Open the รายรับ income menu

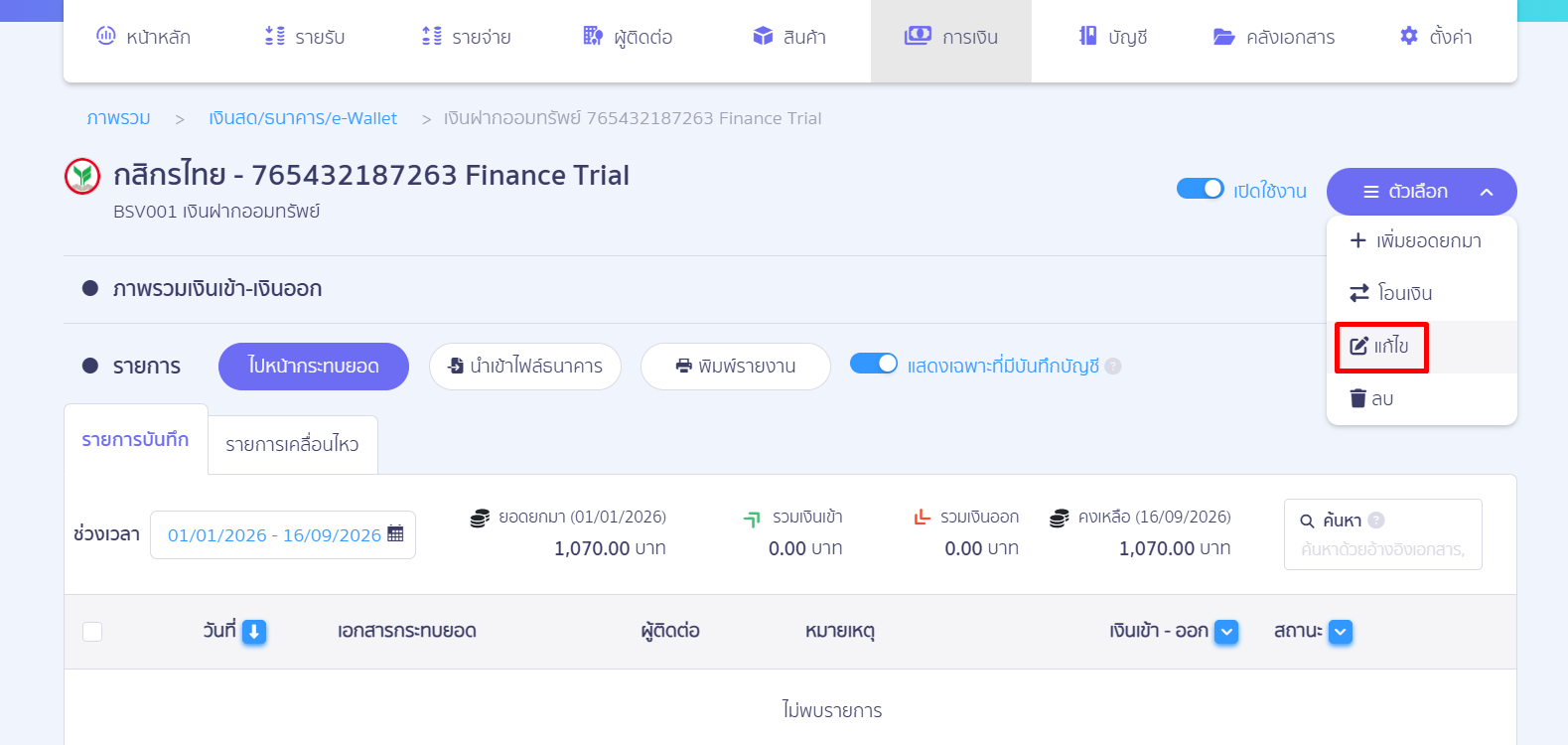305,37
